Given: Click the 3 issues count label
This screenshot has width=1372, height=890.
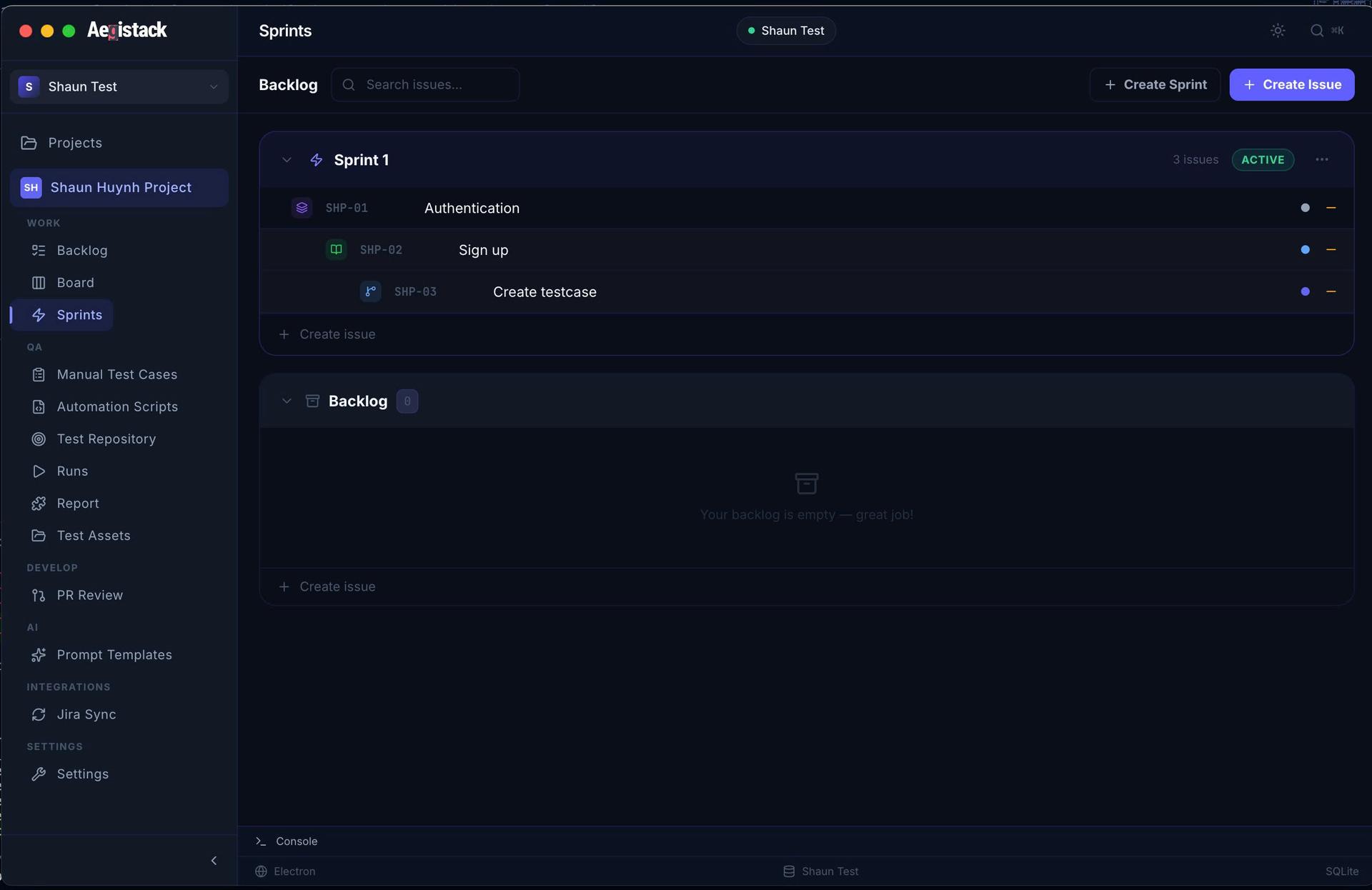Looking at the screenshot, I should [x=1195, y=160].
